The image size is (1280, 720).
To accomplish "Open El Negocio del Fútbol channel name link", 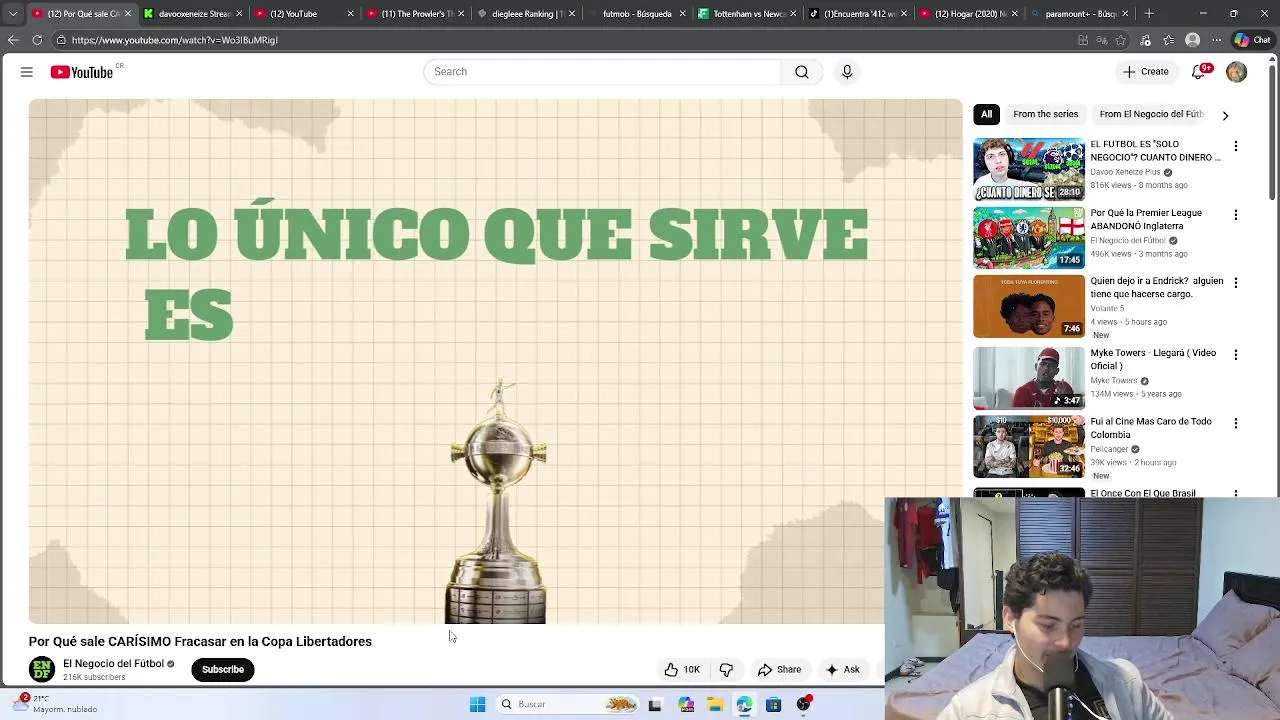I will click(x=113, y=664).
